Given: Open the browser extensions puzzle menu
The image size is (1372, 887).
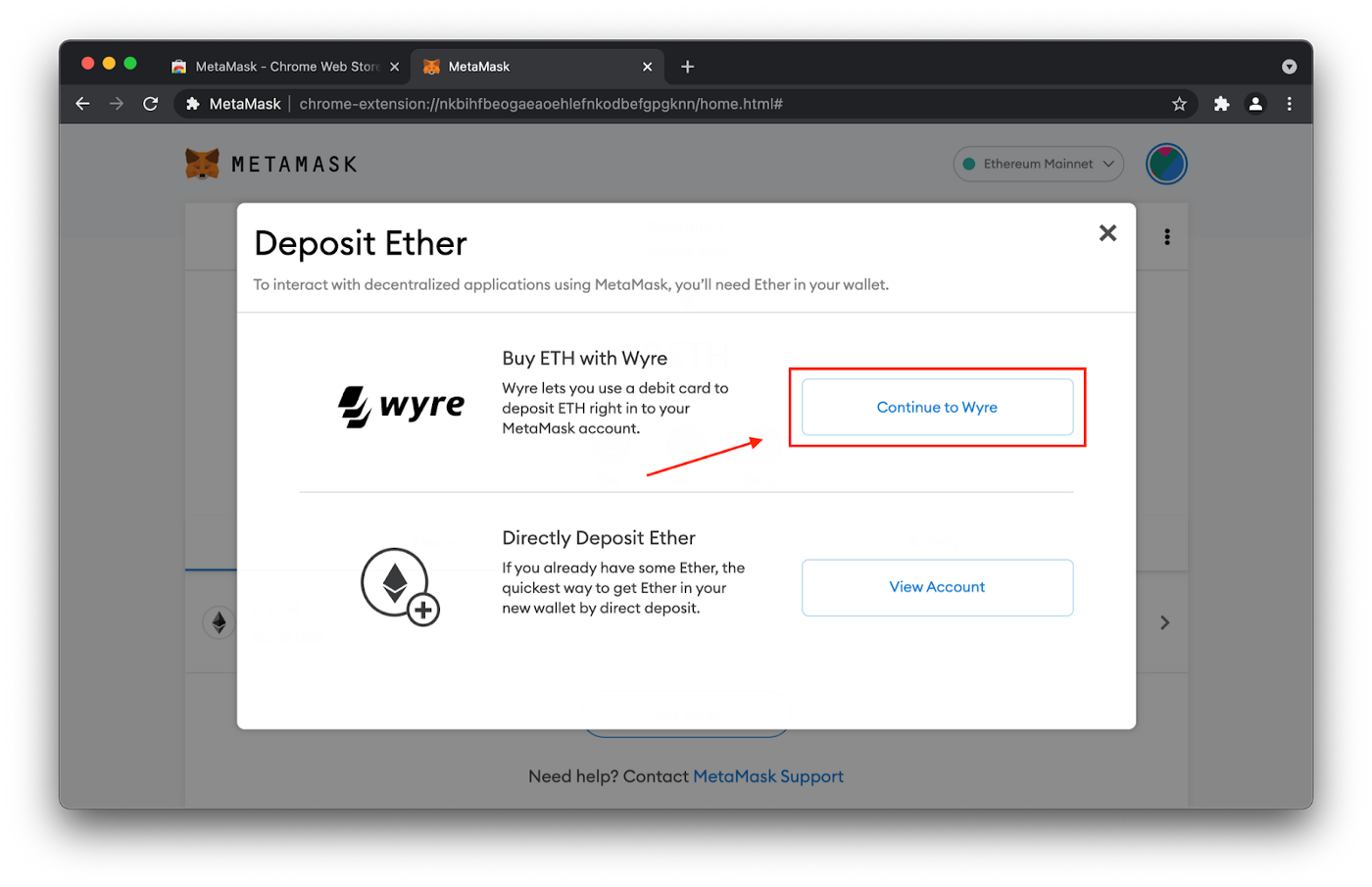Looking at the screenshot, I should pyautogui.click(x=1221, y=104).
